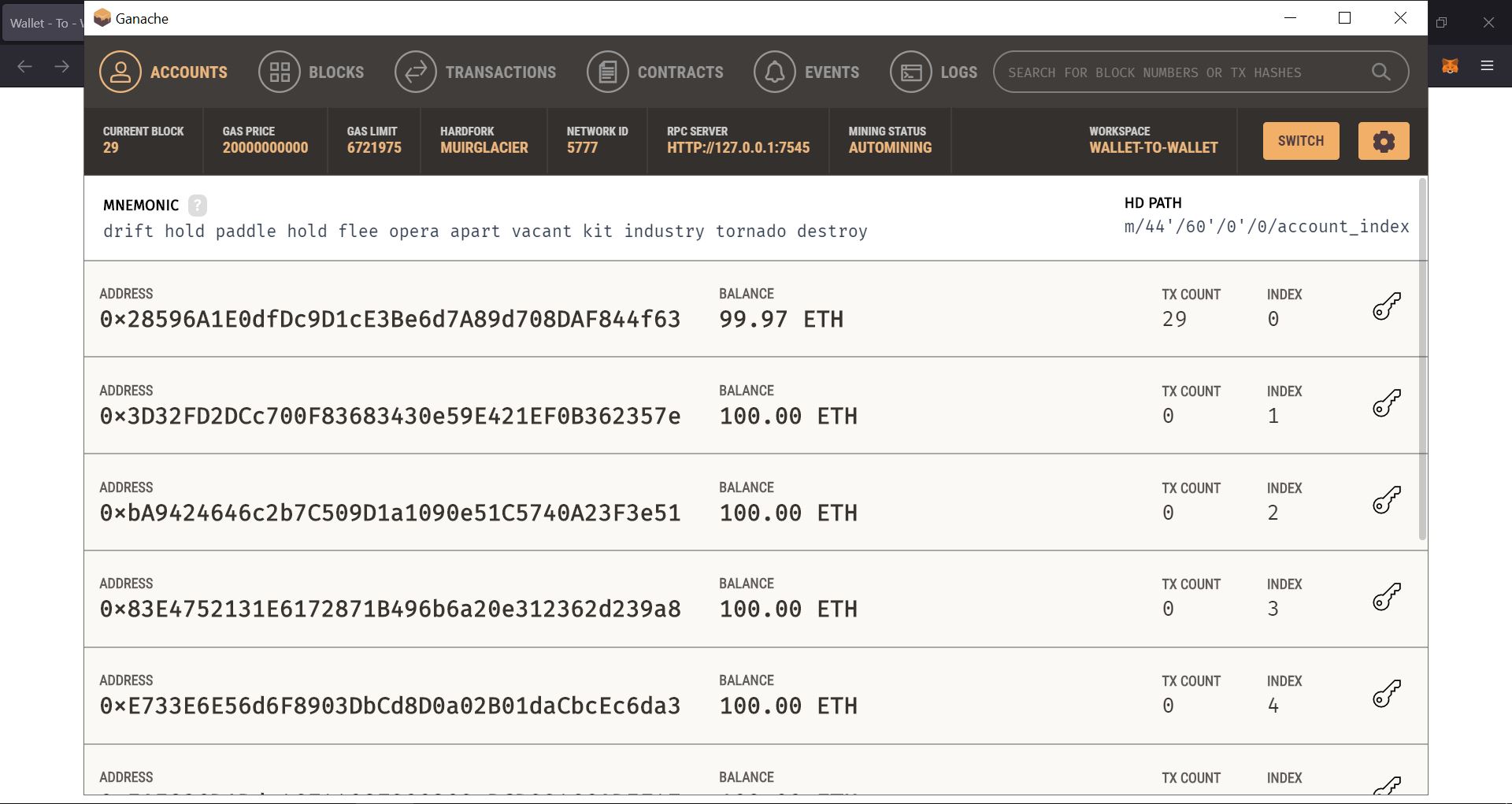Click the WALLET-TO-WALLET workspace name

pos(1154,147)
